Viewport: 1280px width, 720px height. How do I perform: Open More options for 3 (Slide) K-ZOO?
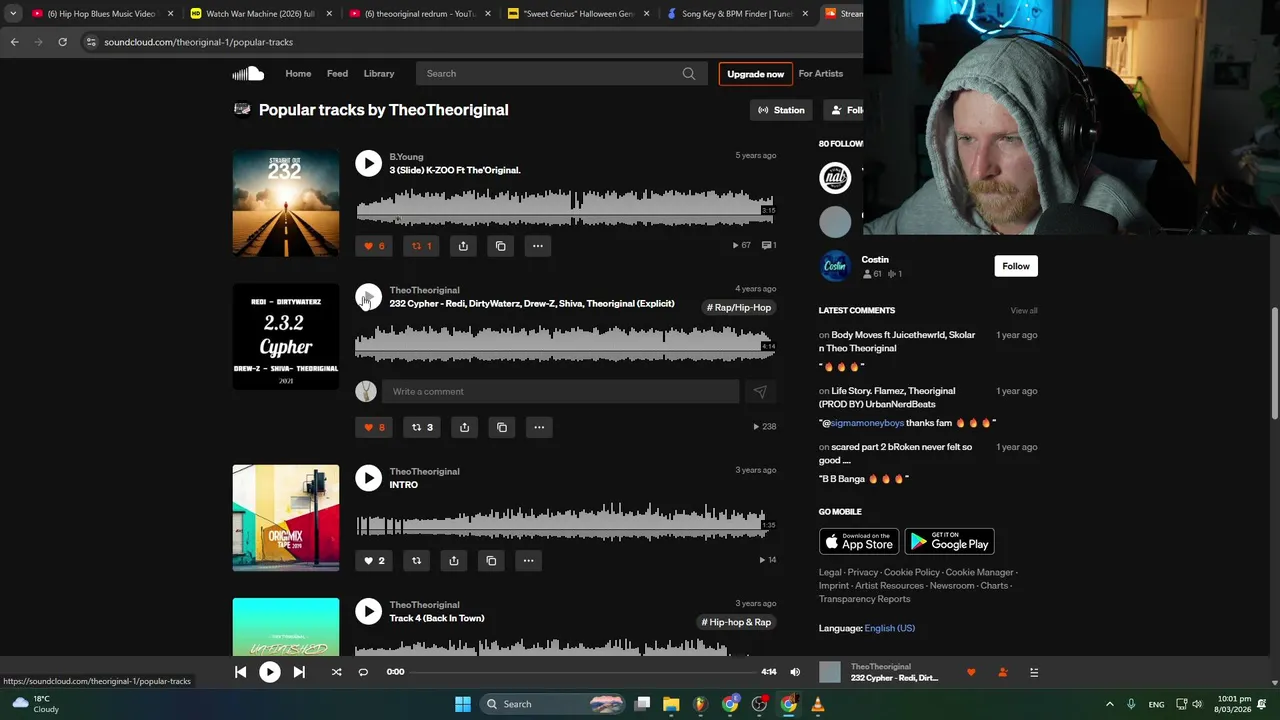pos(538,246)
